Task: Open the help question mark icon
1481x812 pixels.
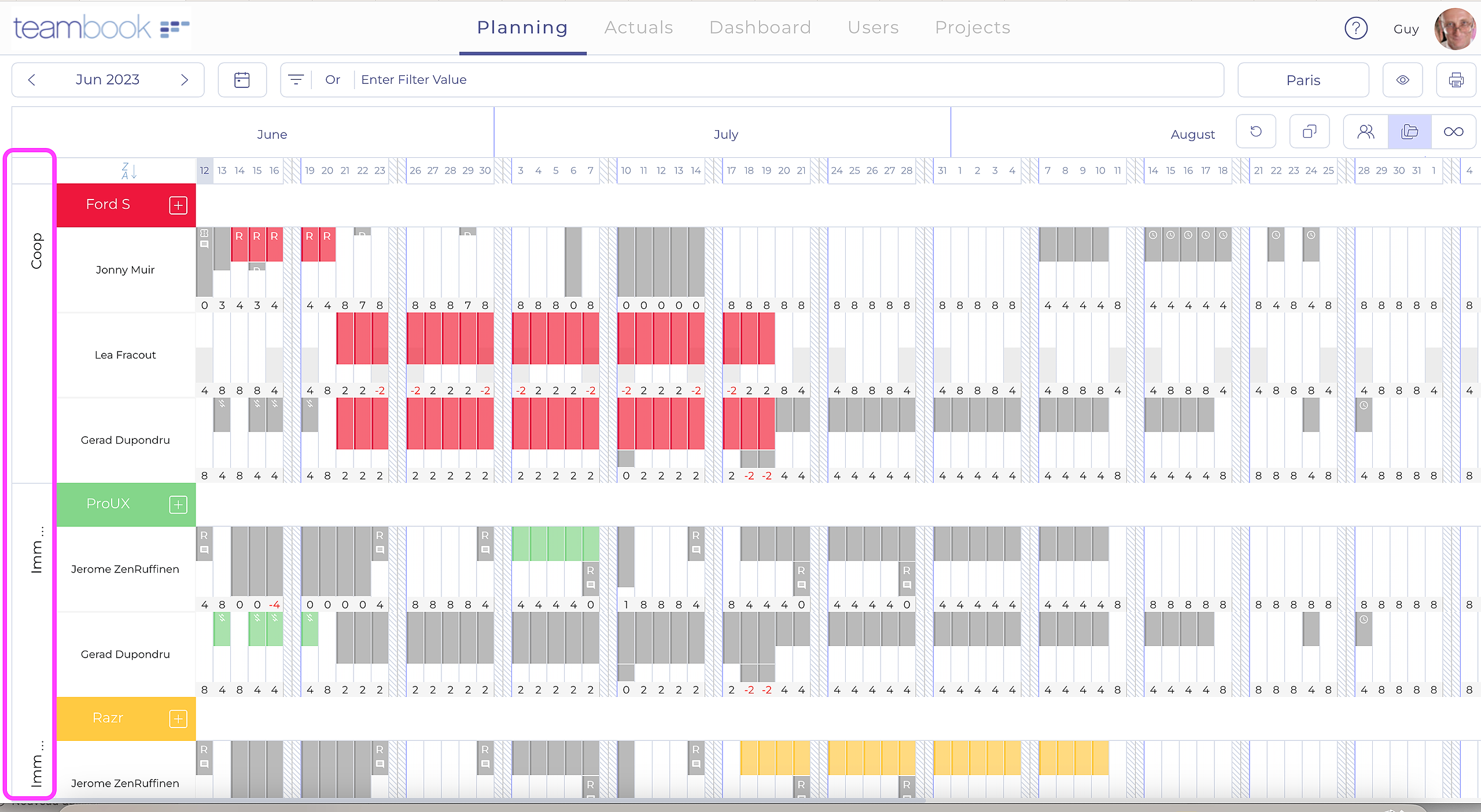Action: point(1355,28)
